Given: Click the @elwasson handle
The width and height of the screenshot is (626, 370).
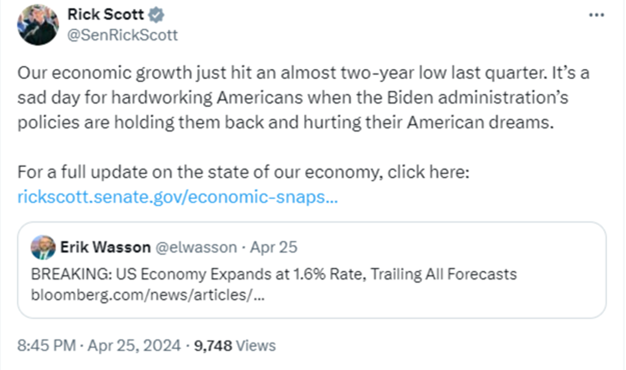Looking at the screenshot, I should click(x=196, y=247).
